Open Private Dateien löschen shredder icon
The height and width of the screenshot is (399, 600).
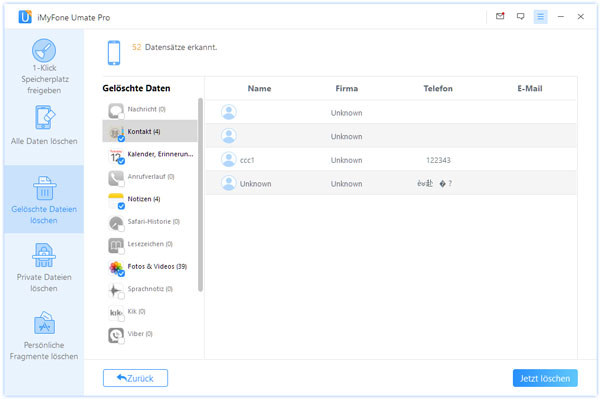44,255
